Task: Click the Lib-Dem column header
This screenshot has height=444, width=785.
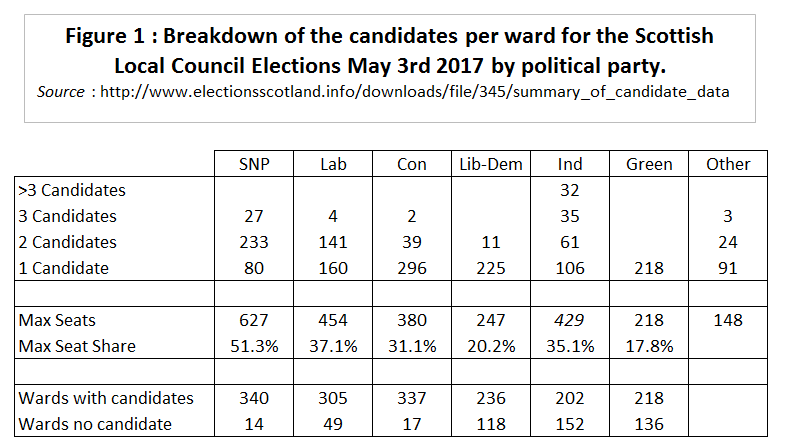Action: pyautogui.click(x=490, y=164)
